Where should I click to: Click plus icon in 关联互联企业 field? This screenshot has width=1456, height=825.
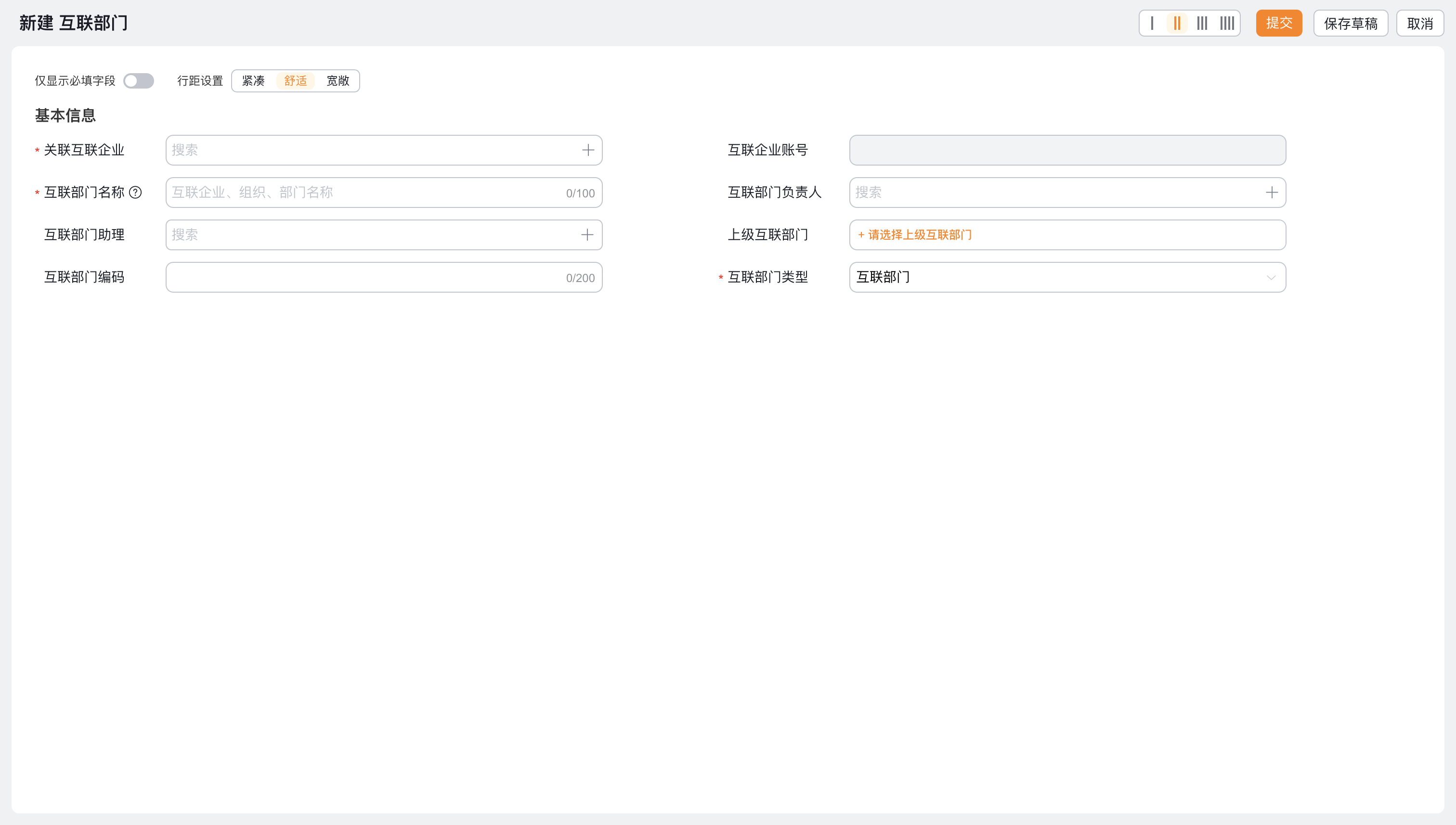588,150
